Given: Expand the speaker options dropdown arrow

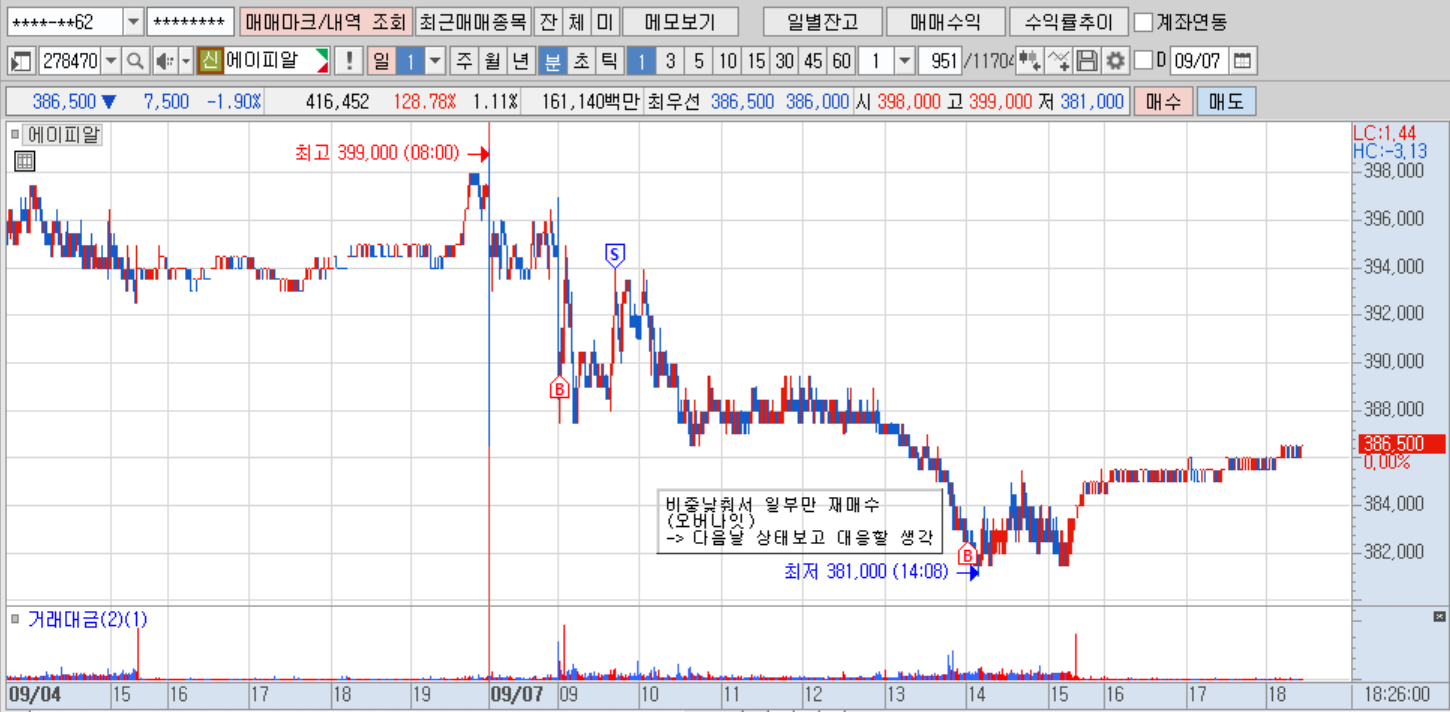Looking at the screenshot, I should tap(186, 61).
